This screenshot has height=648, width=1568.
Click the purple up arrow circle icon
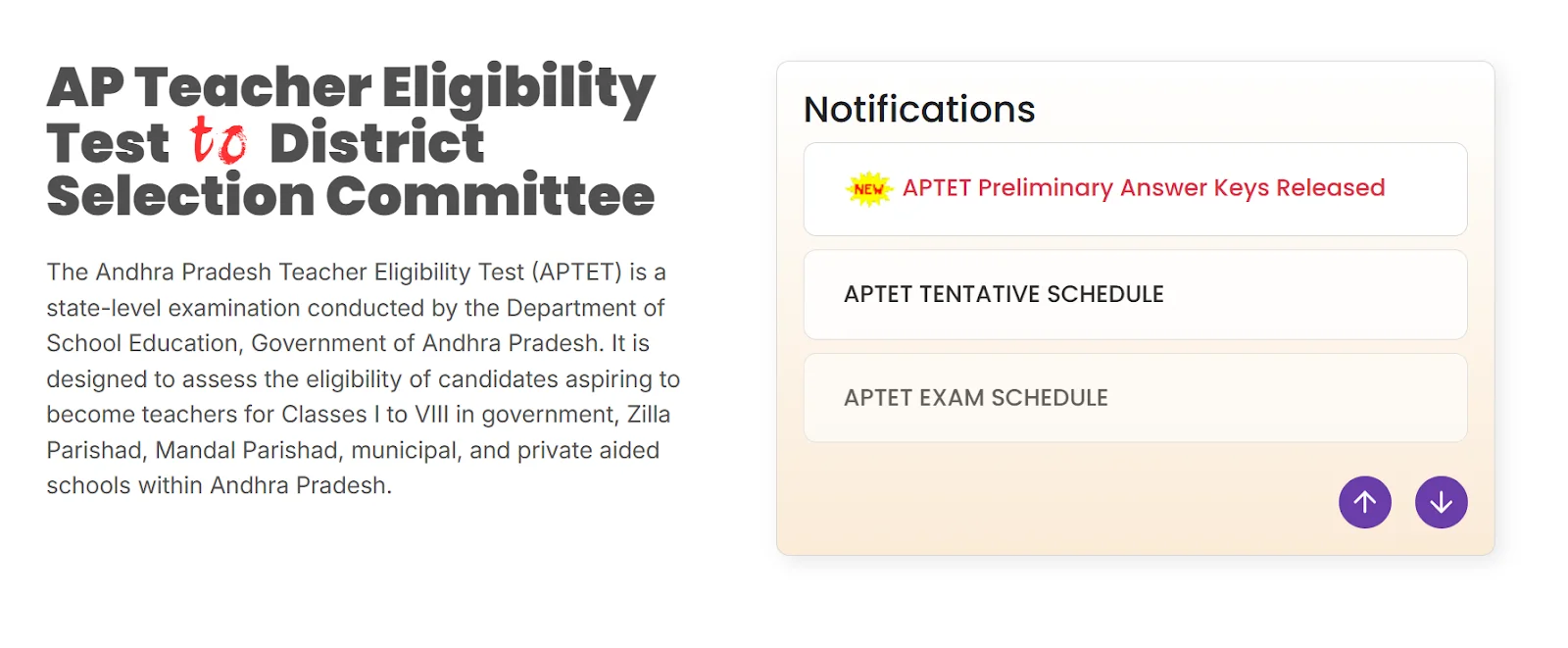(x=1364, y=501)
